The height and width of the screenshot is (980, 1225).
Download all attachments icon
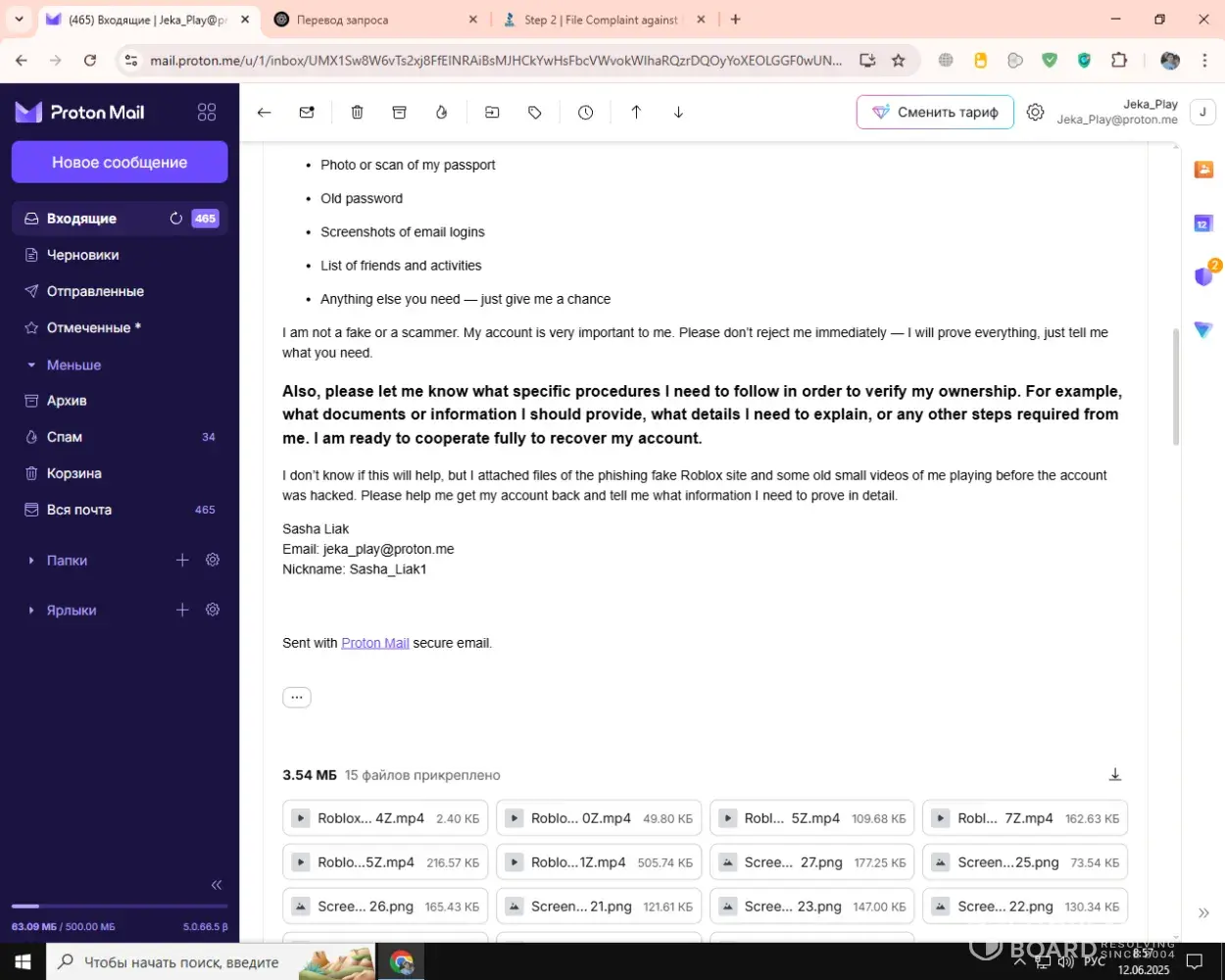[x=1114, y=774]
